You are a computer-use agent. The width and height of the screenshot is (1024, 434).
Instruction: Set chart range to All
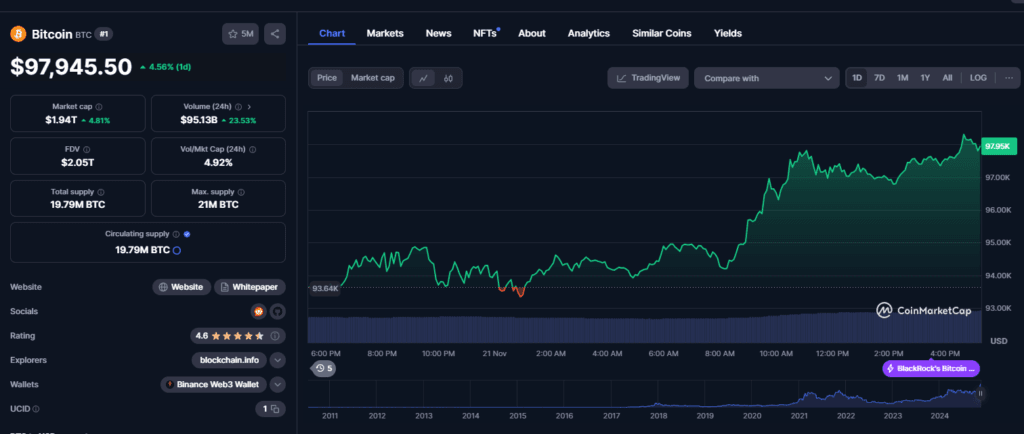948,78
